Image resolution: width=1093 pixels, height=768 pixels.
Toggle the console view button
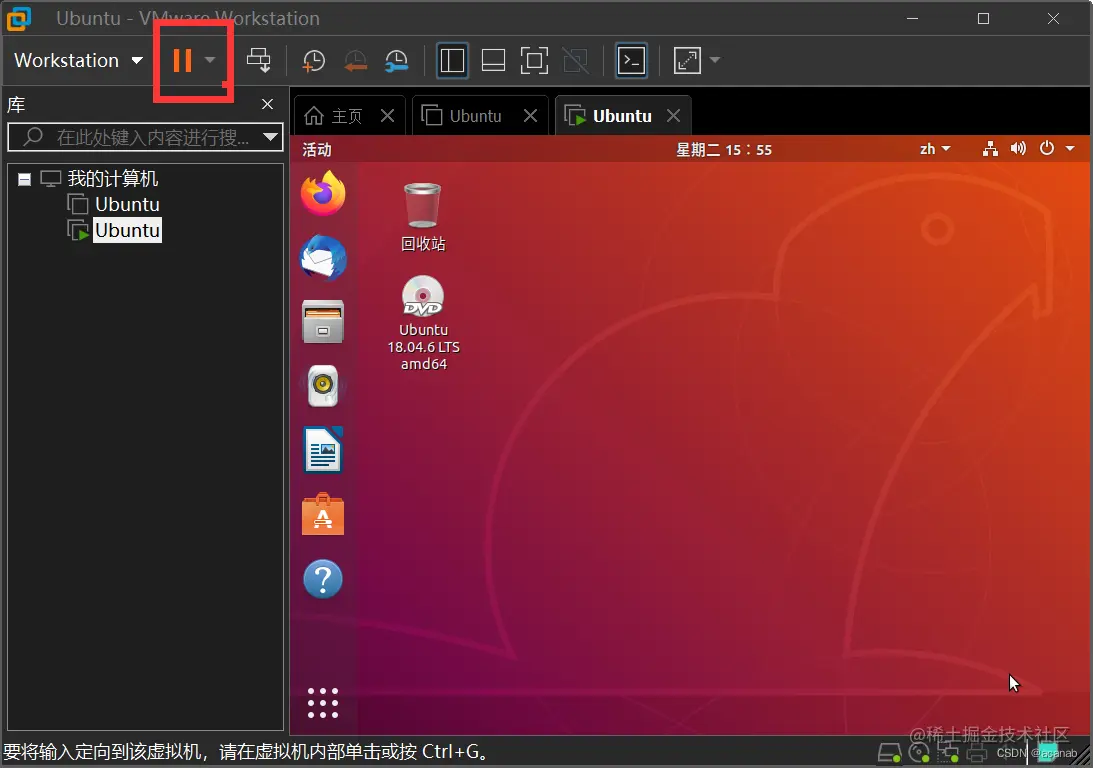point(632,61)
